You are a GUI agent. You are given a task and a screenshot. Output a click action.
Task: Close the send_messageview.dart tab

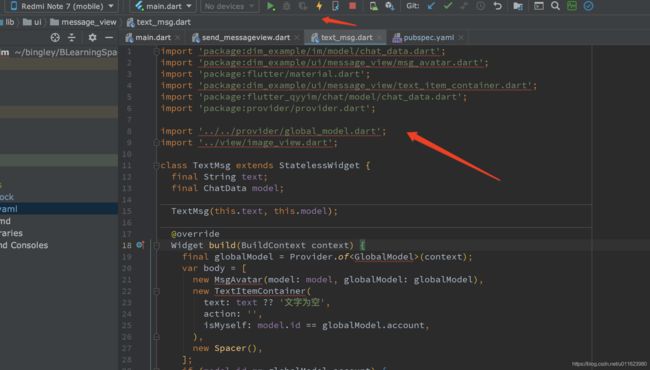click(297, 38)
